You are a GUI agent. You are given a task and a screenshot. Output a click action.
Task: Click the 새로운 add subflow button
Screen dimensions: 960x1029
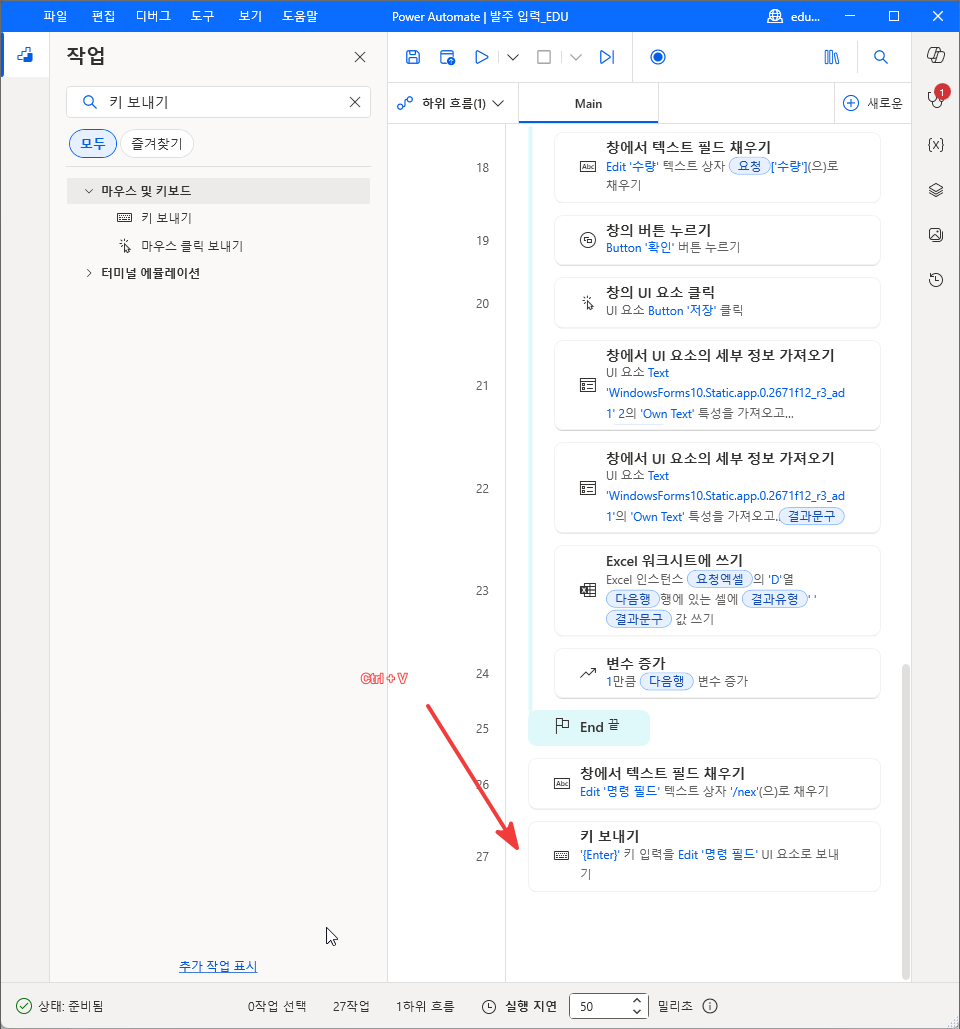tap(872, 103)
